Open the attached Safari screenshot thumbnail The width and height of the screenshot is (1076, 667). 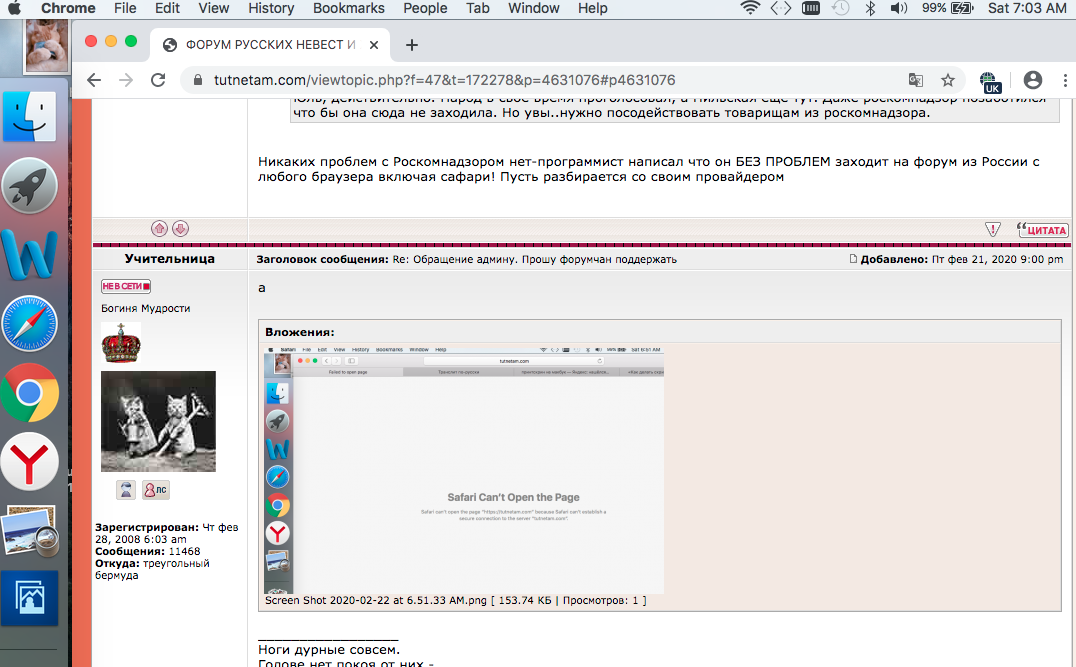click(x=462, y=468)
